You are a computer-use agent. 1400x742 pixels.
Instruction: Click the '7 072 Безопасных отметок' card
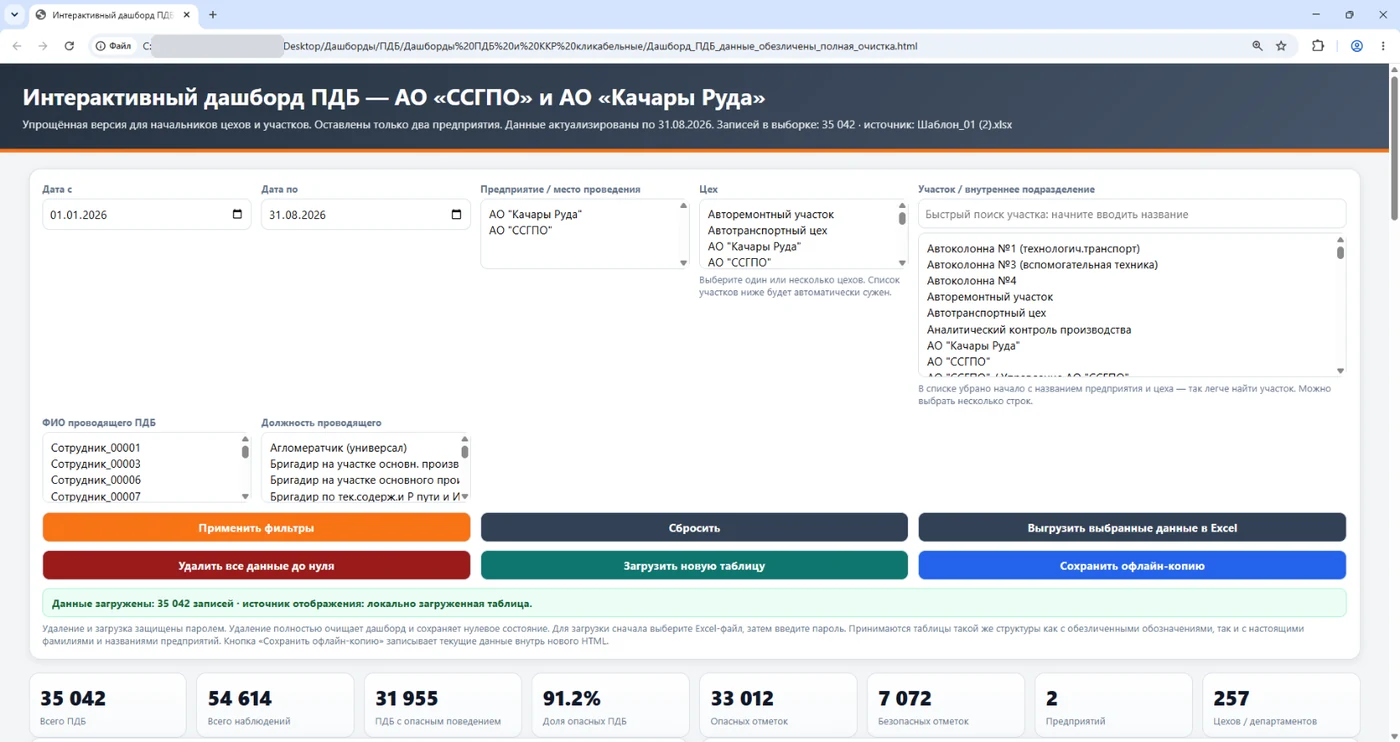coord(946,706)
